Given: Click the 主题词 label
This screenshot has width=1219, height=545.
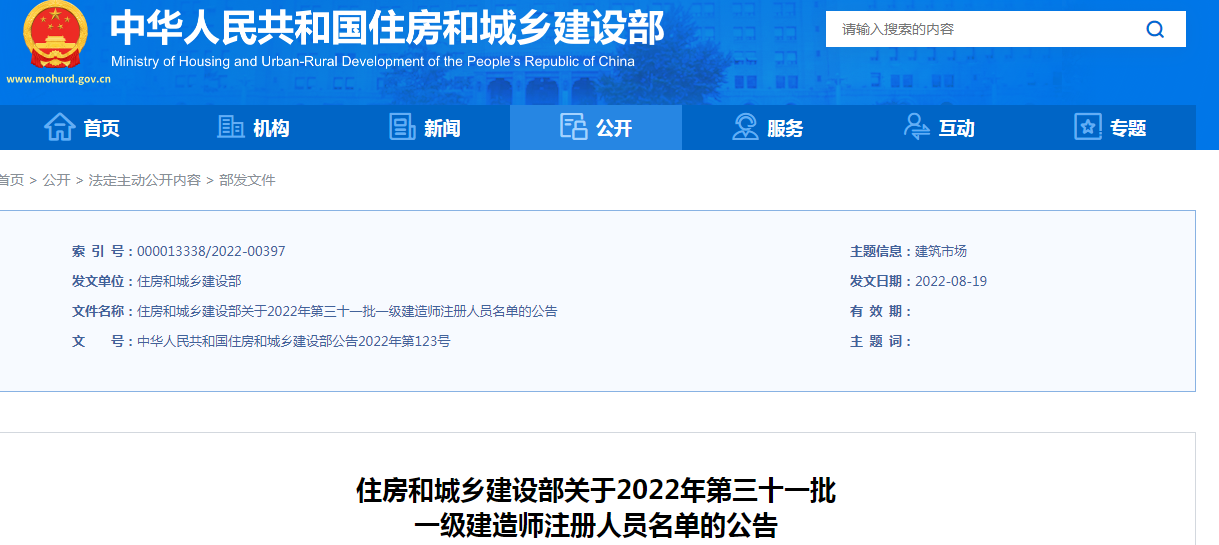Looking at the screenshot, I should [880, 342].
